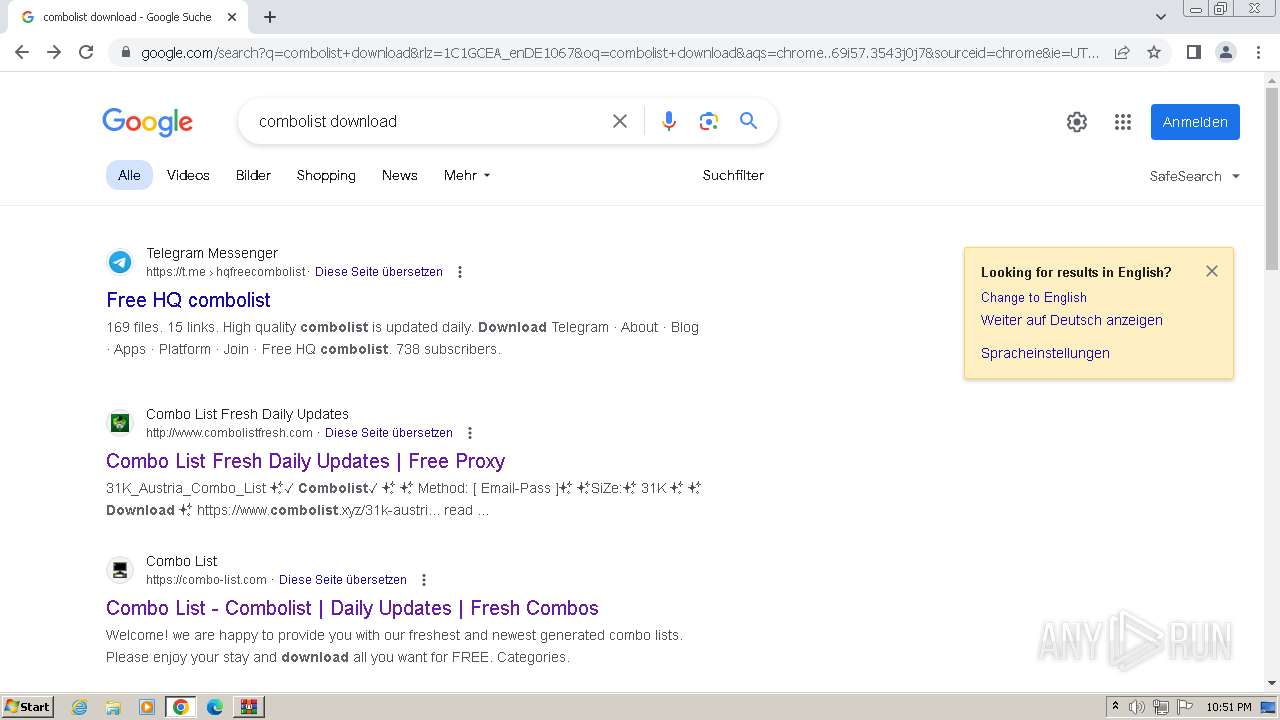Click the Anmelden sign-in button

[x=1195, y=122]
